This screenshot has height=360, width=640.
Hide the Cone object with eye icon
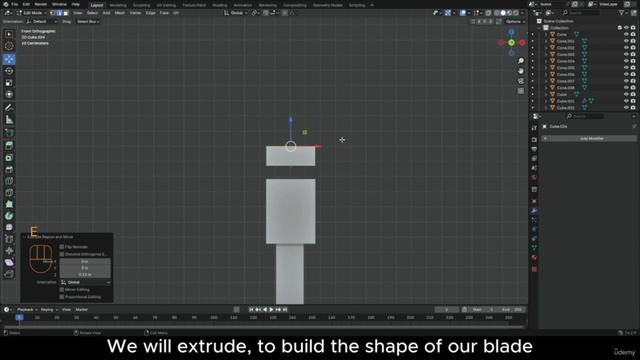pos(626,35)
